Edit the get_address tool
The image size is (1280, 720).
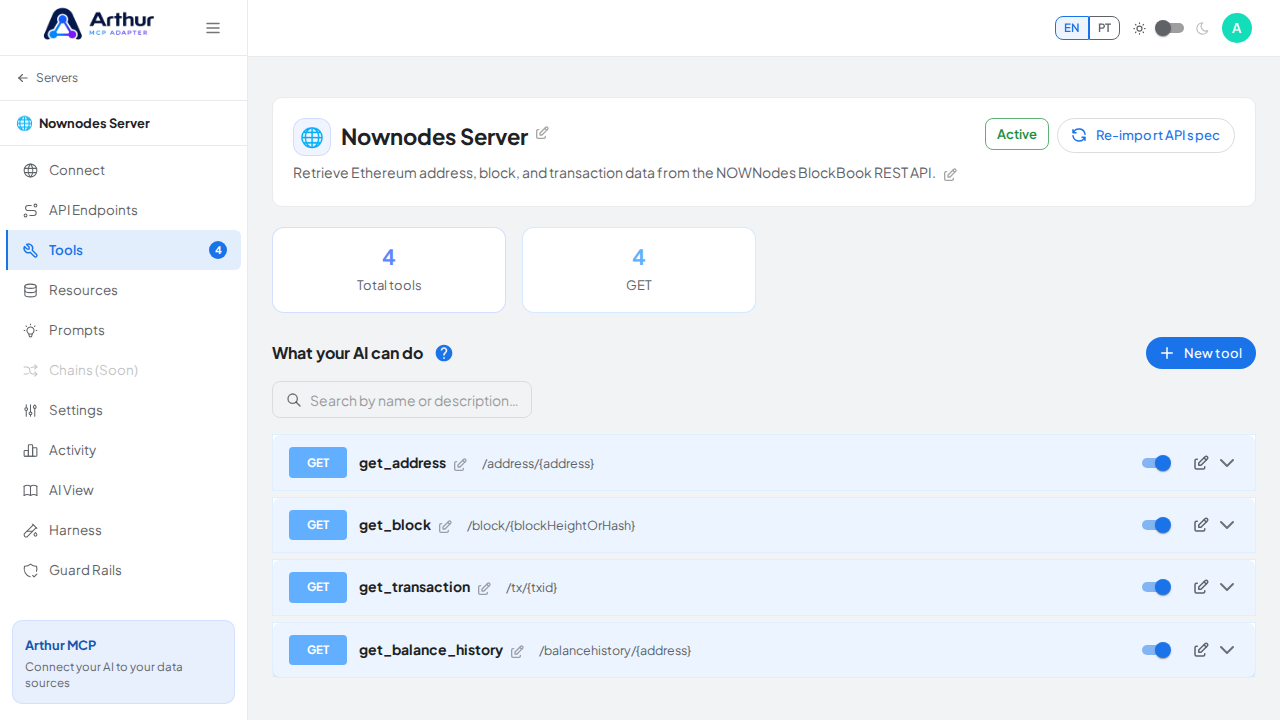(1201, 463)
